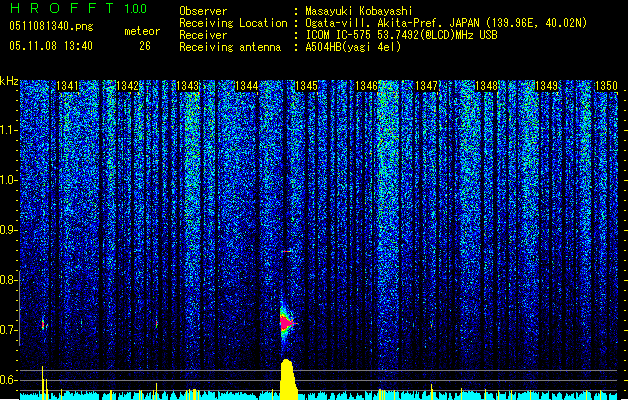The image size is (629, 400).
Task: Click the Observer label
Action: click(x=203, y=11)
